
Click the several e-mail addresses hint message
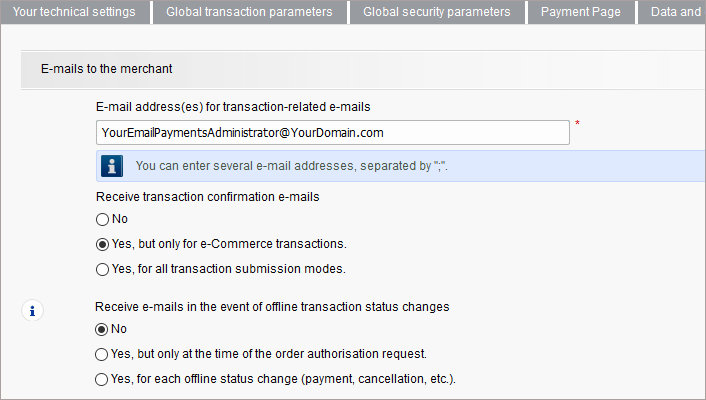click(x=291, y=165)
